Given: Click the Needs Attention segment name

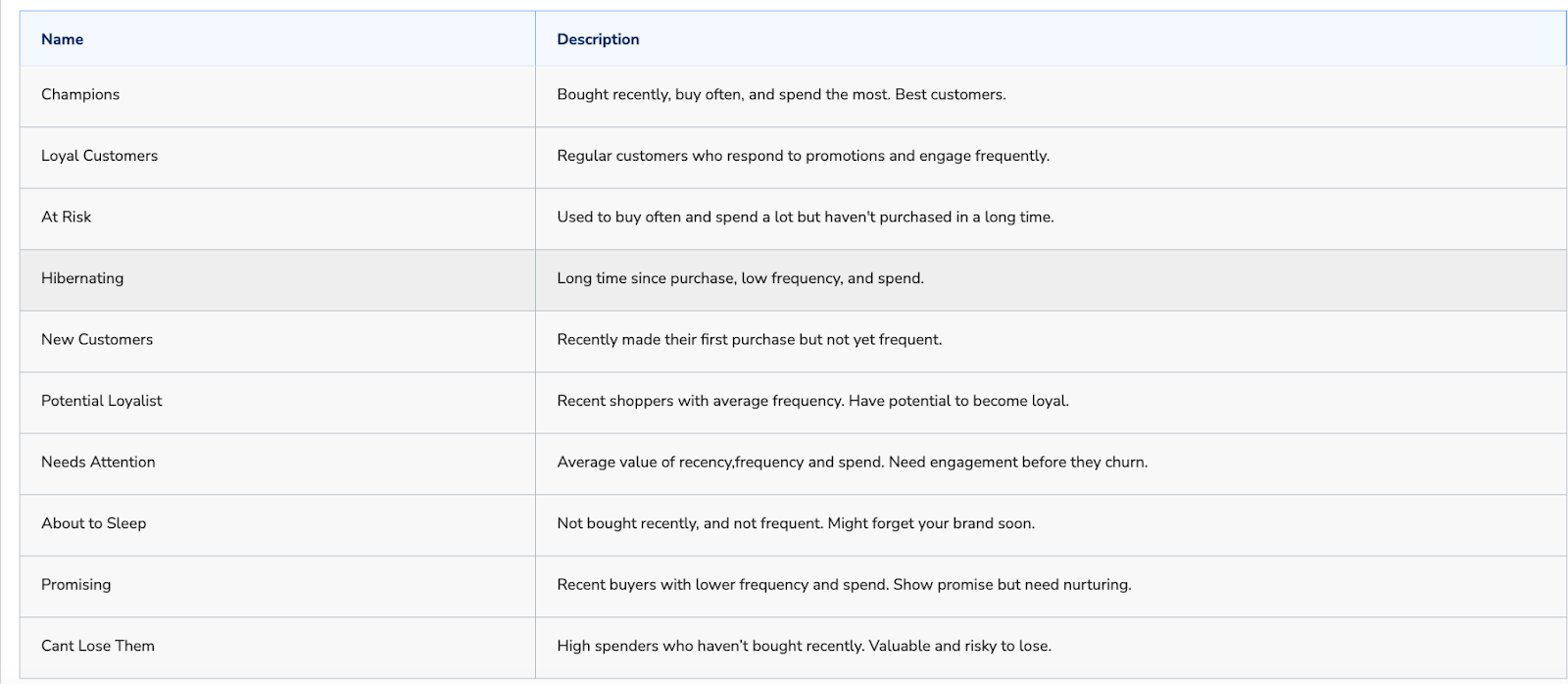Looking at the screenshot, I should click(x=98, y=462).
